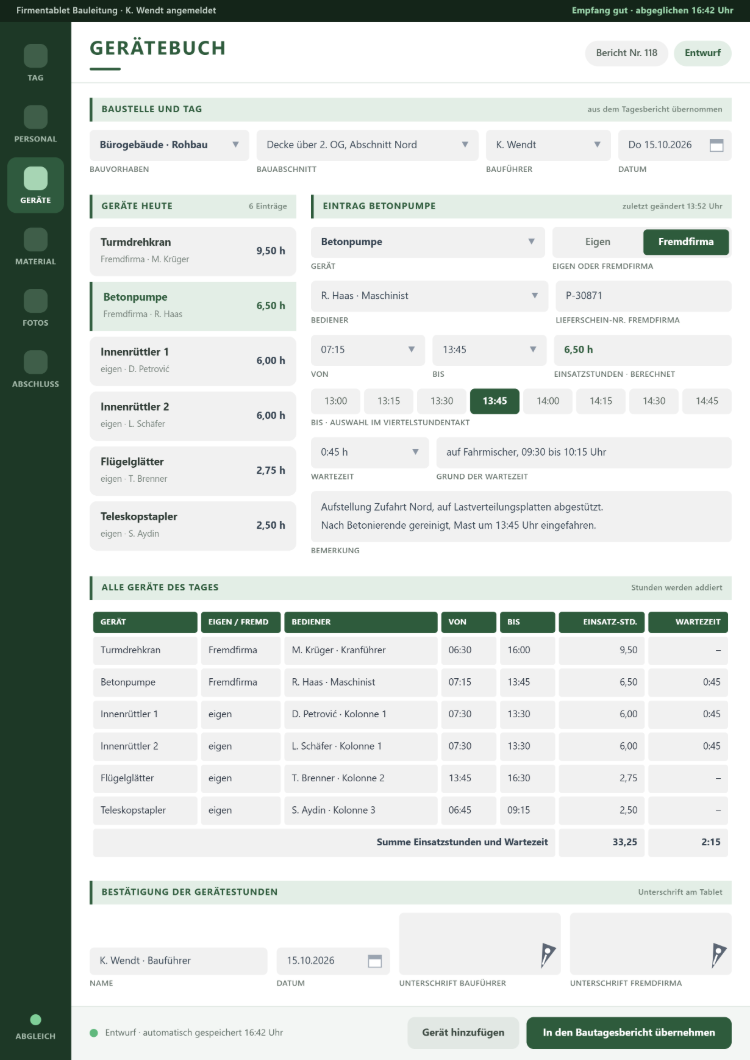Sort table by the GERÄT column header

[x=145, y=622]
